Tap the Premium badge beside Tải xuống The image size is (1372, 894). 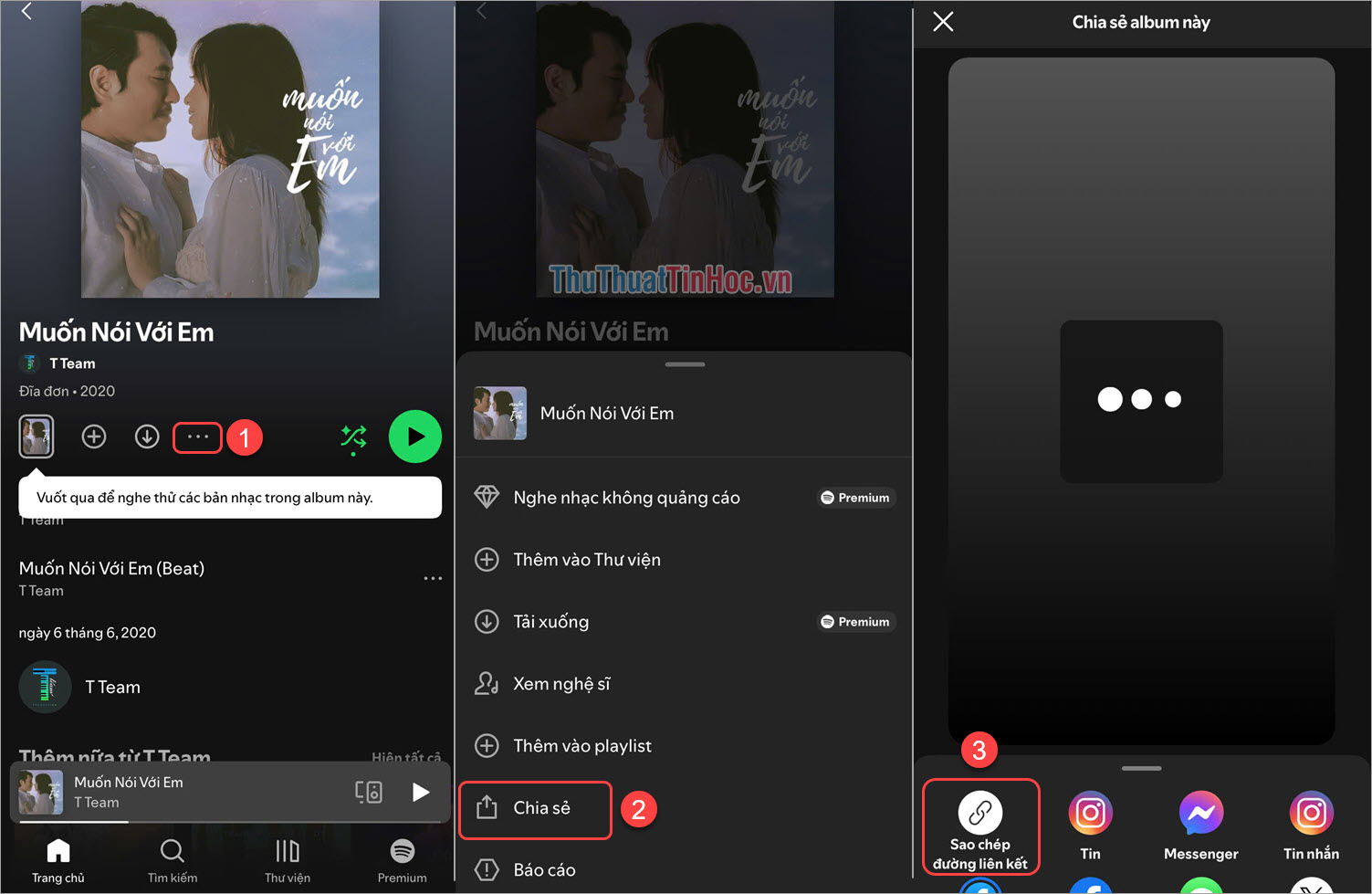(x=855, y=622)
